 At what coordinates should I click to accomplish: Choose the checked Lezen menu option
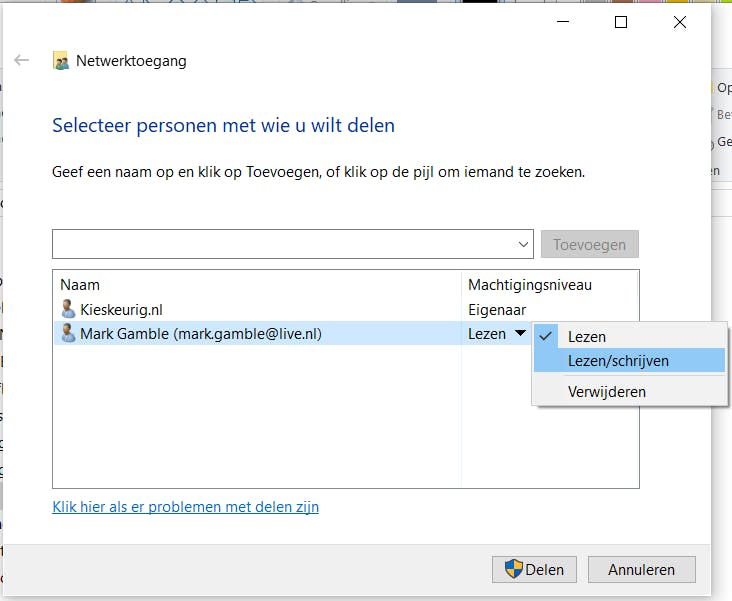click(587, 337)
